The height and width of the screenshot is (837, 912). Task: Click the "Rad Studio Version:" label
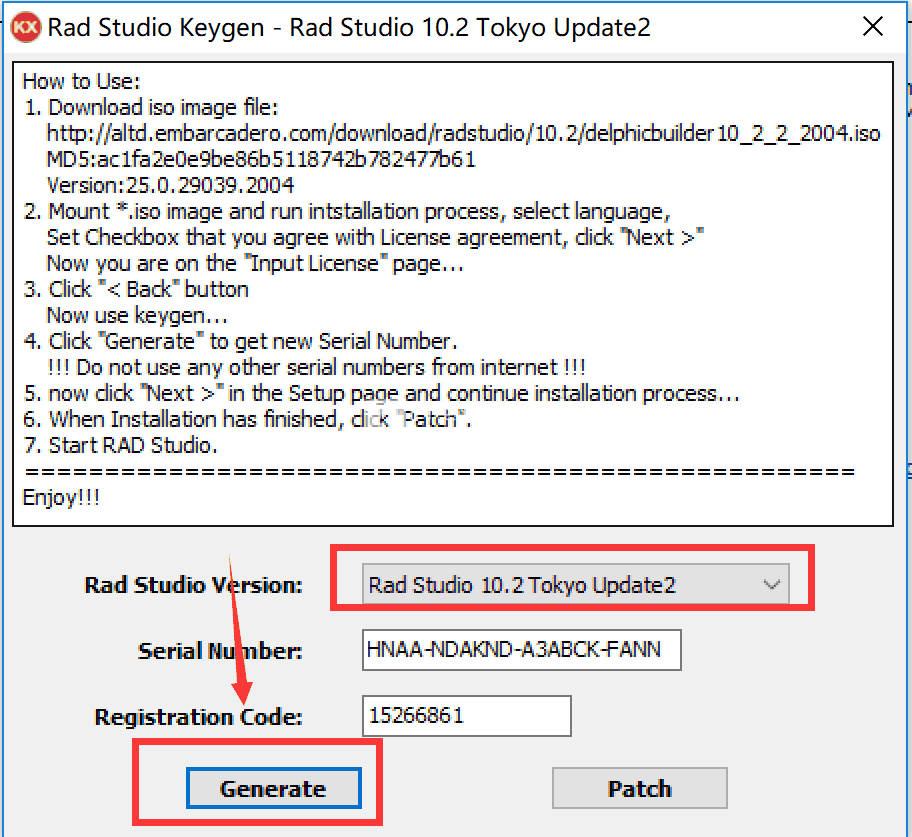194,585
